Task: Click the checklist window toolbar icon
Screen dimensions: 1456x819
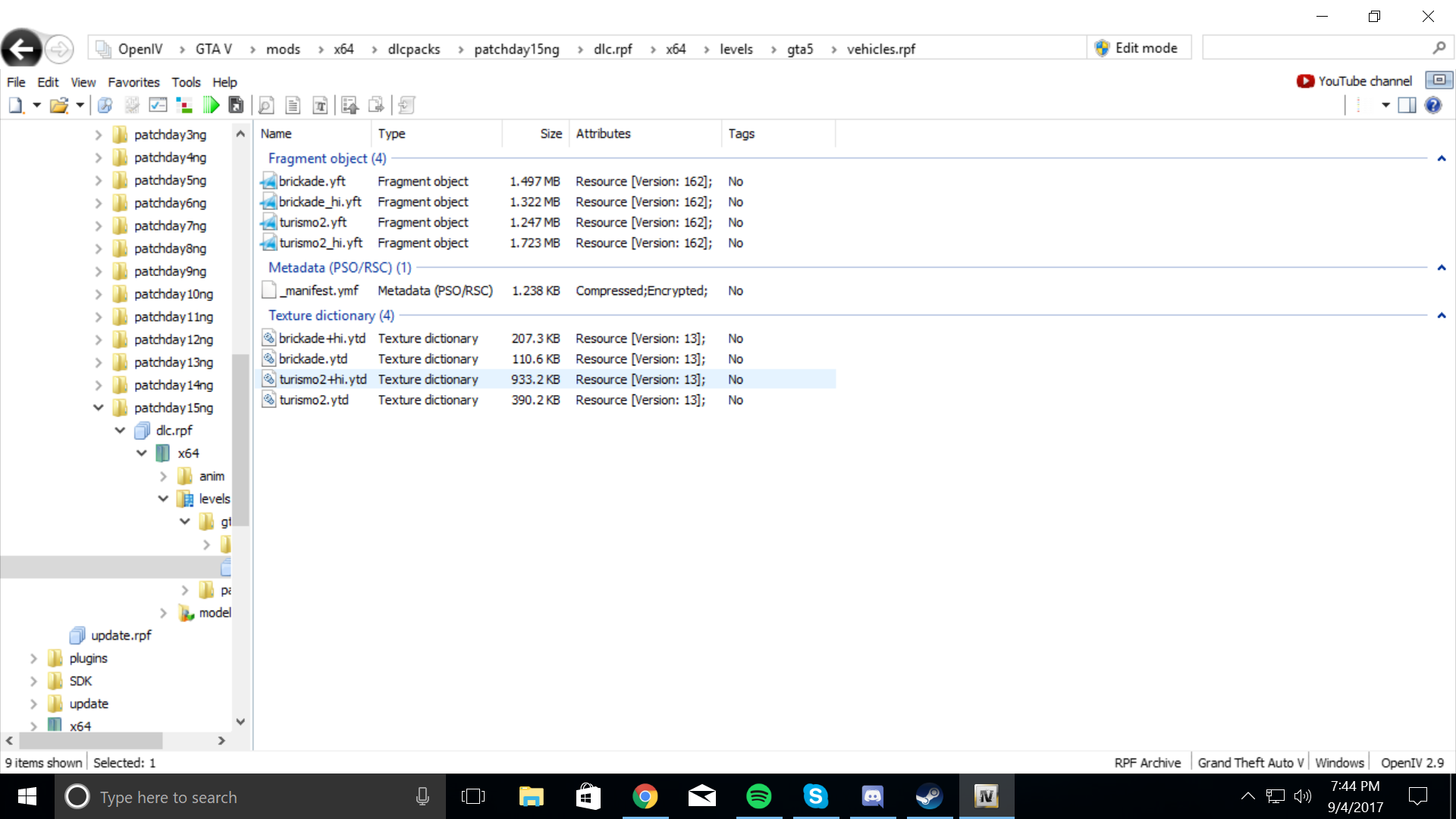Action: tap(158, 105)
